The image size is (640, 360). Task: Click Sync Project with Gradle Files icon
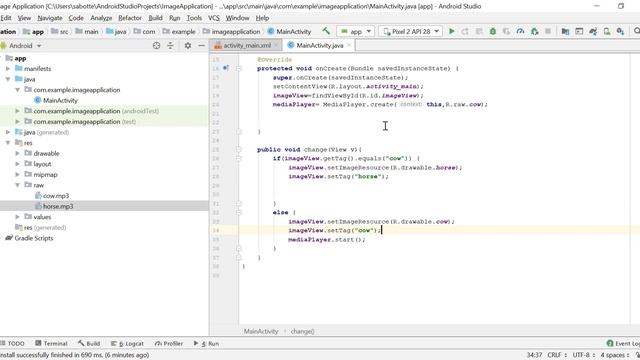(593, 31)
